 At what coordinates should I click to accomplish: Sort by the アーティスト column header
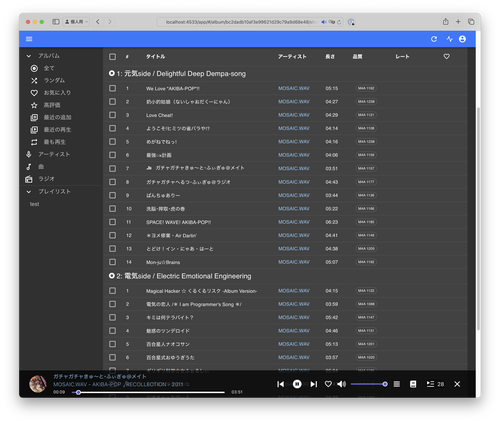(x=292, y=57)
